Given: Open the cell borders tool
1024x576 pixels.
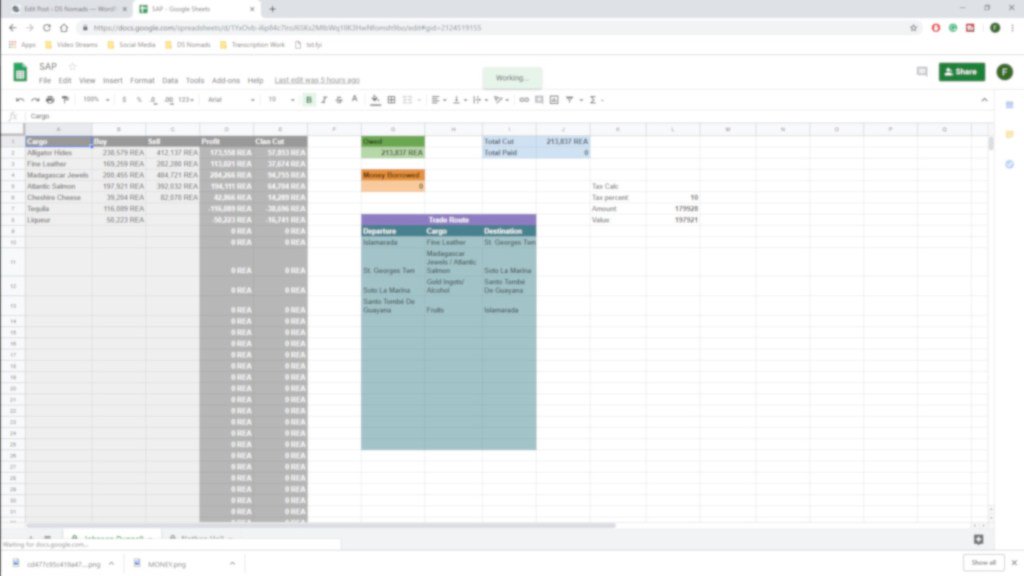Looking at the screenshot, I should 391,100.
